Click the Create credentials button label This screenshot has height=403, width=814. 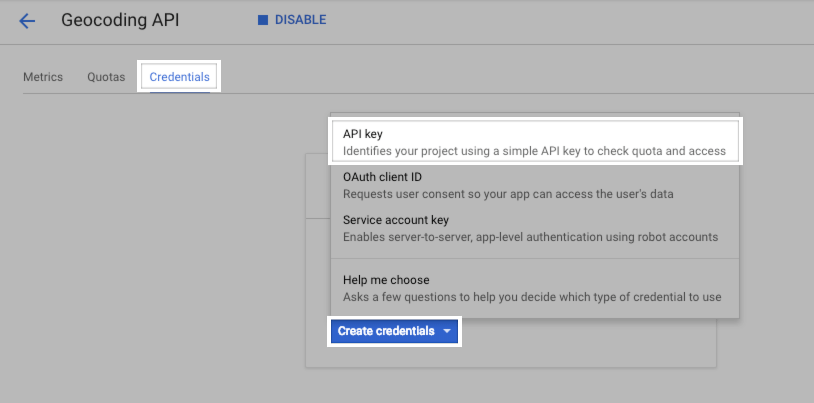(386, 331)
